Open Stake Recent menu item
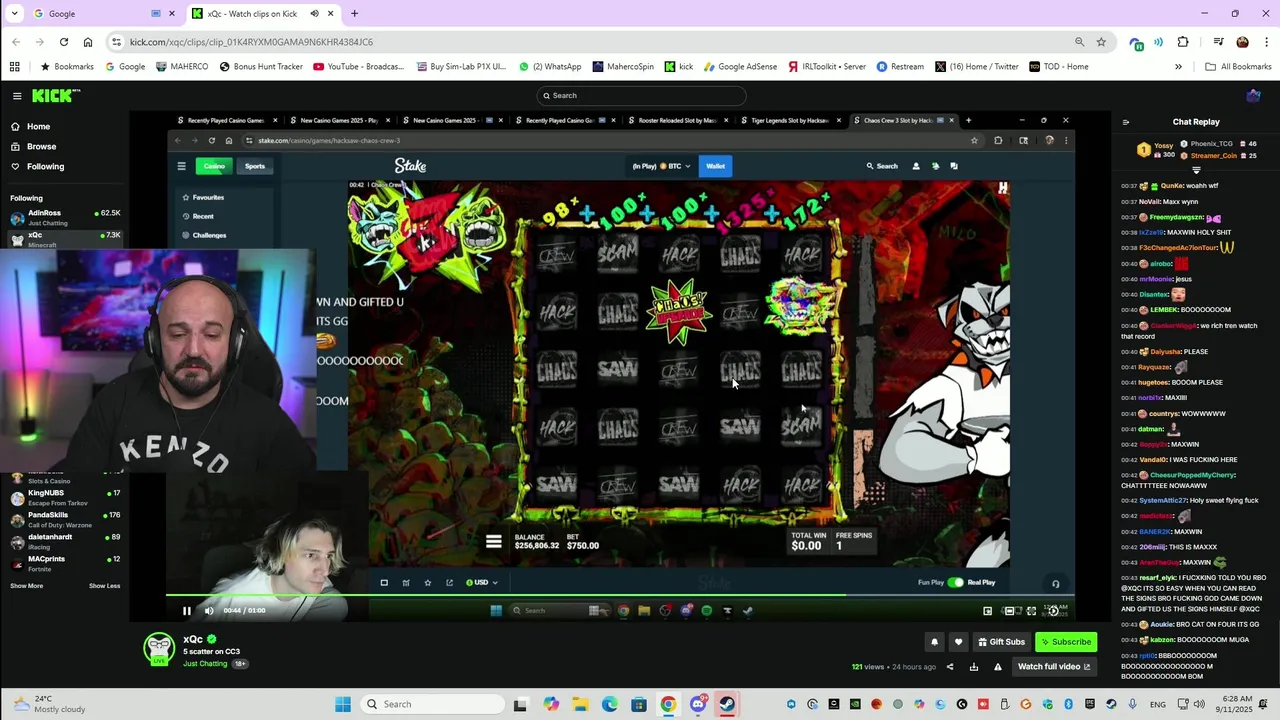The height and width of the screenshot is (720, 1280). (x=203, y=216)
